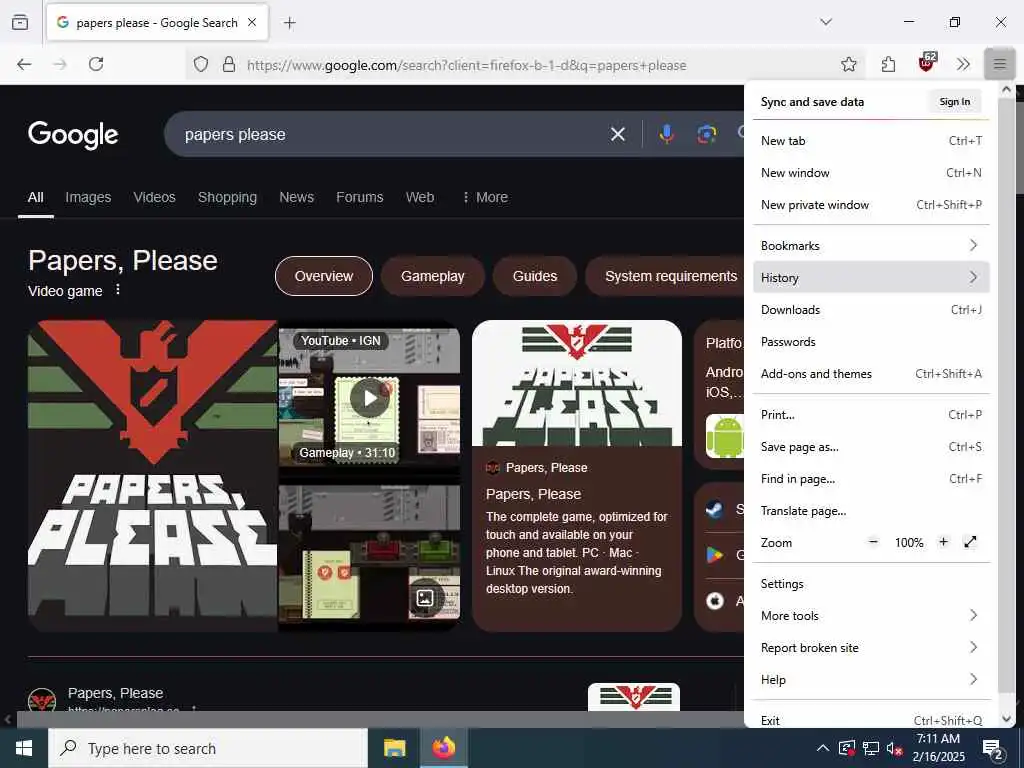Image resolution: width=1024 pixels, height=768 pixels.
Task: Open a new tab with plus button
Action: [290, 23]
